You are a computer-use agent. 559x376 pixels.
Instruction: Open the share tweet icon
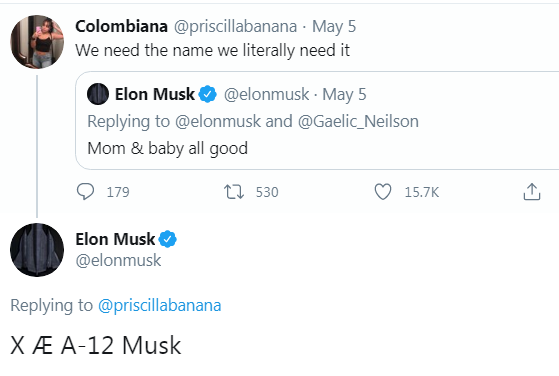(532, 192)
